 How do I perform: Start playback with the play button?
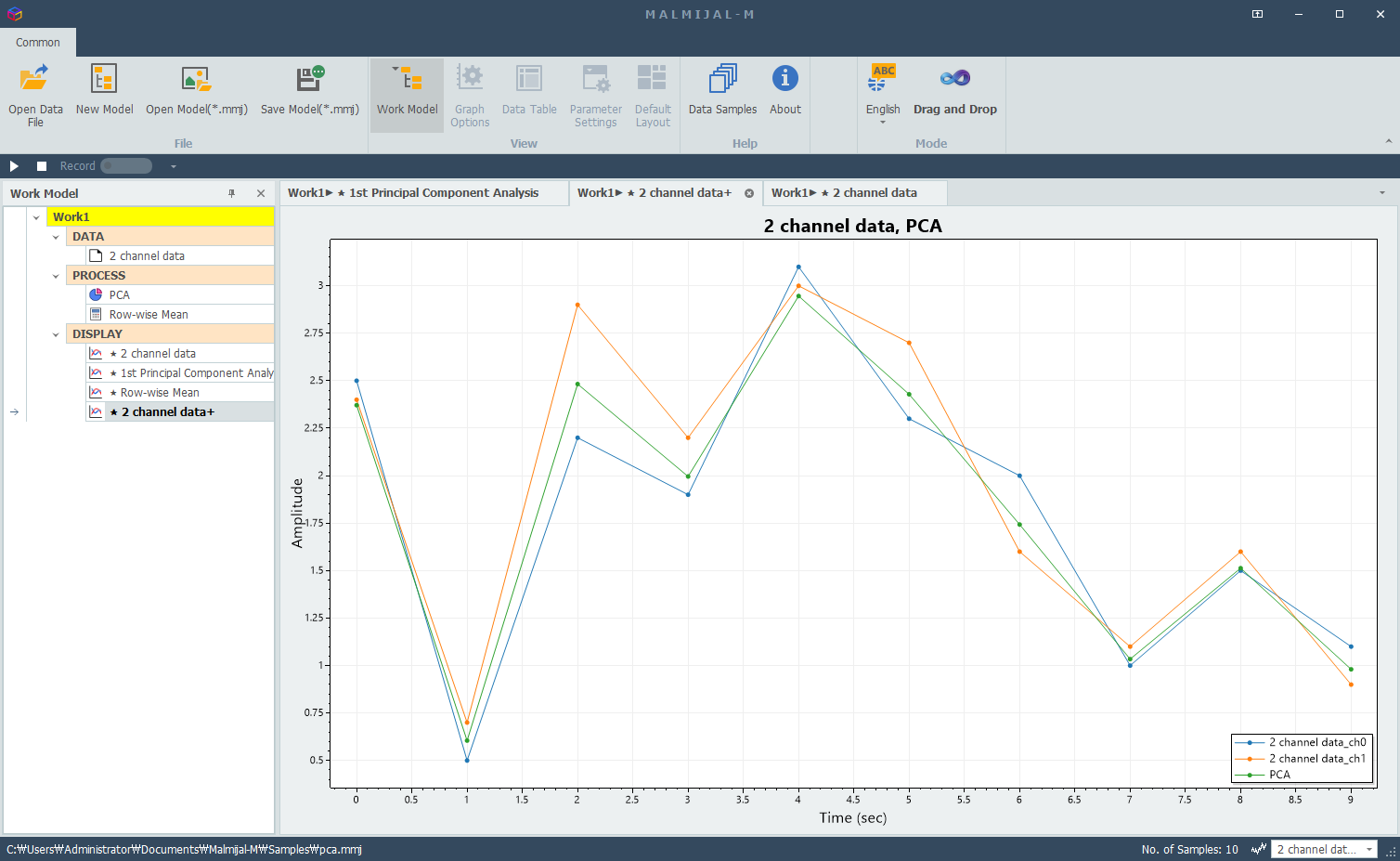tap(14, 166)
